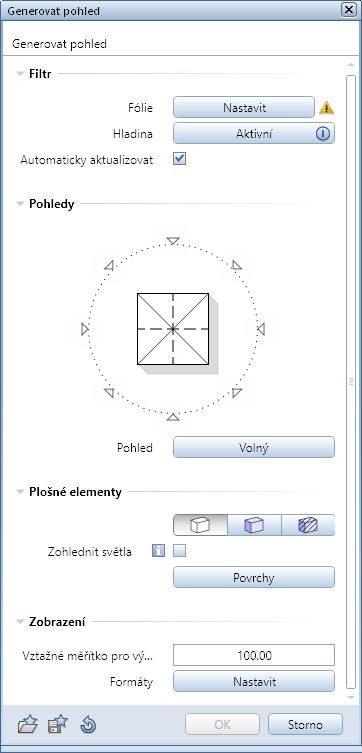
Task: Click the save as favorite icon
Action: (58, 724)
